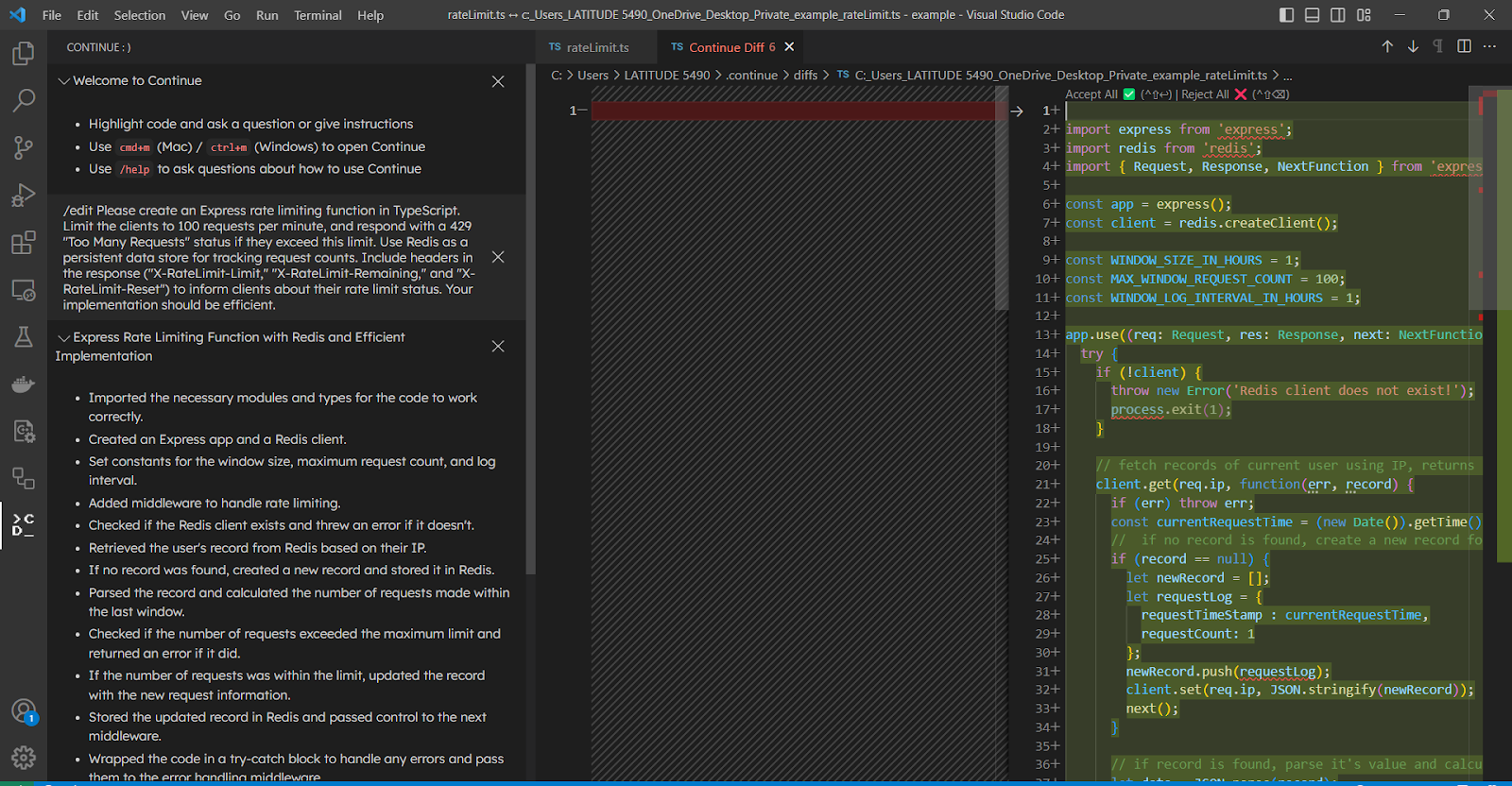
Task: Open the Docker whale icon panel
Action: pos(24,384)
